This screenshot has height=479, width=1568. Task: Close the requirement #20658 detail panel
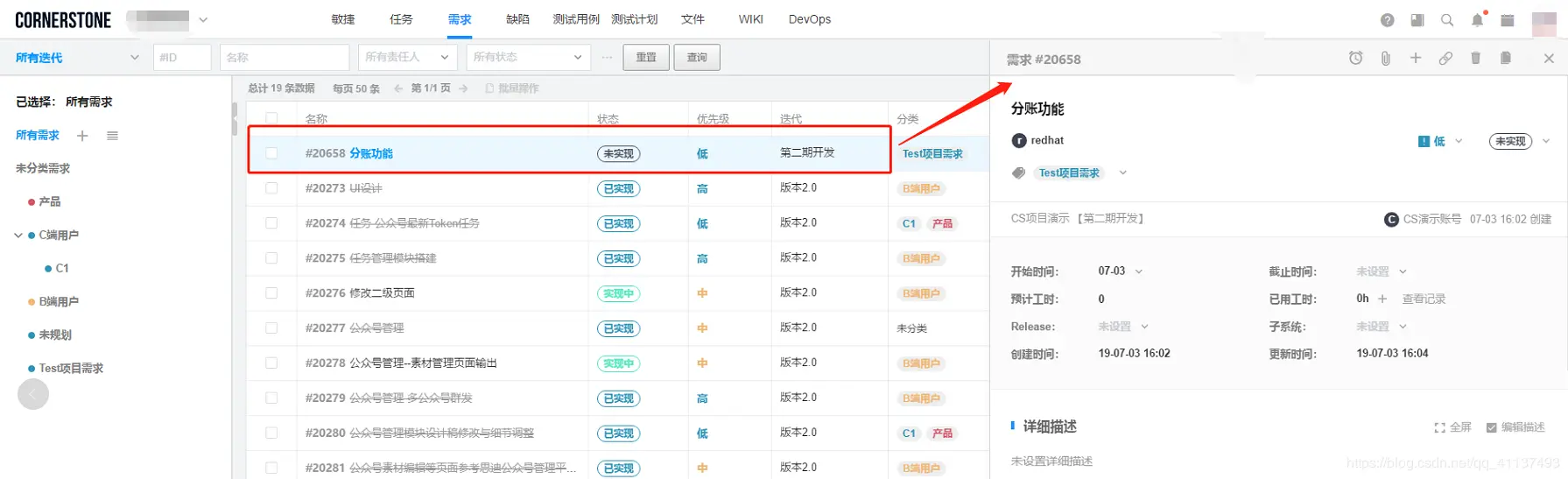1549,58
